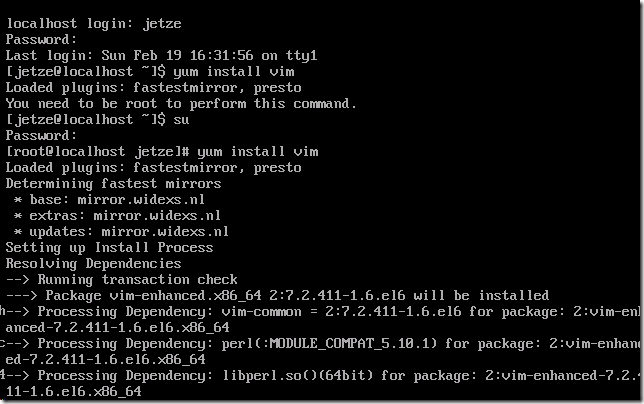
Task: Click the 'su' command text
Action: point(181,119)
